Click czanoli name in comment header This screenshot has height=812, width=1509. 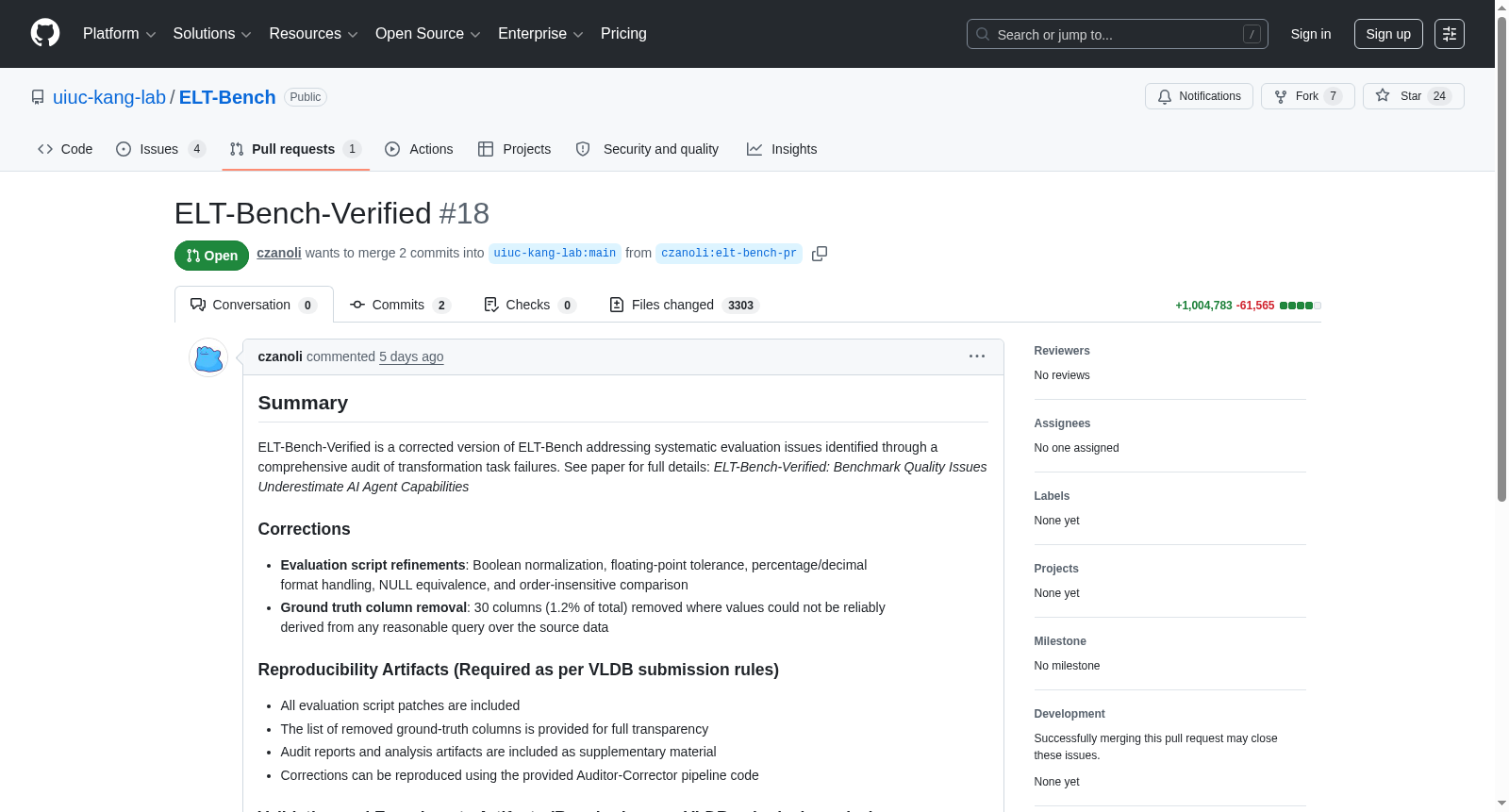pos(280,356)
